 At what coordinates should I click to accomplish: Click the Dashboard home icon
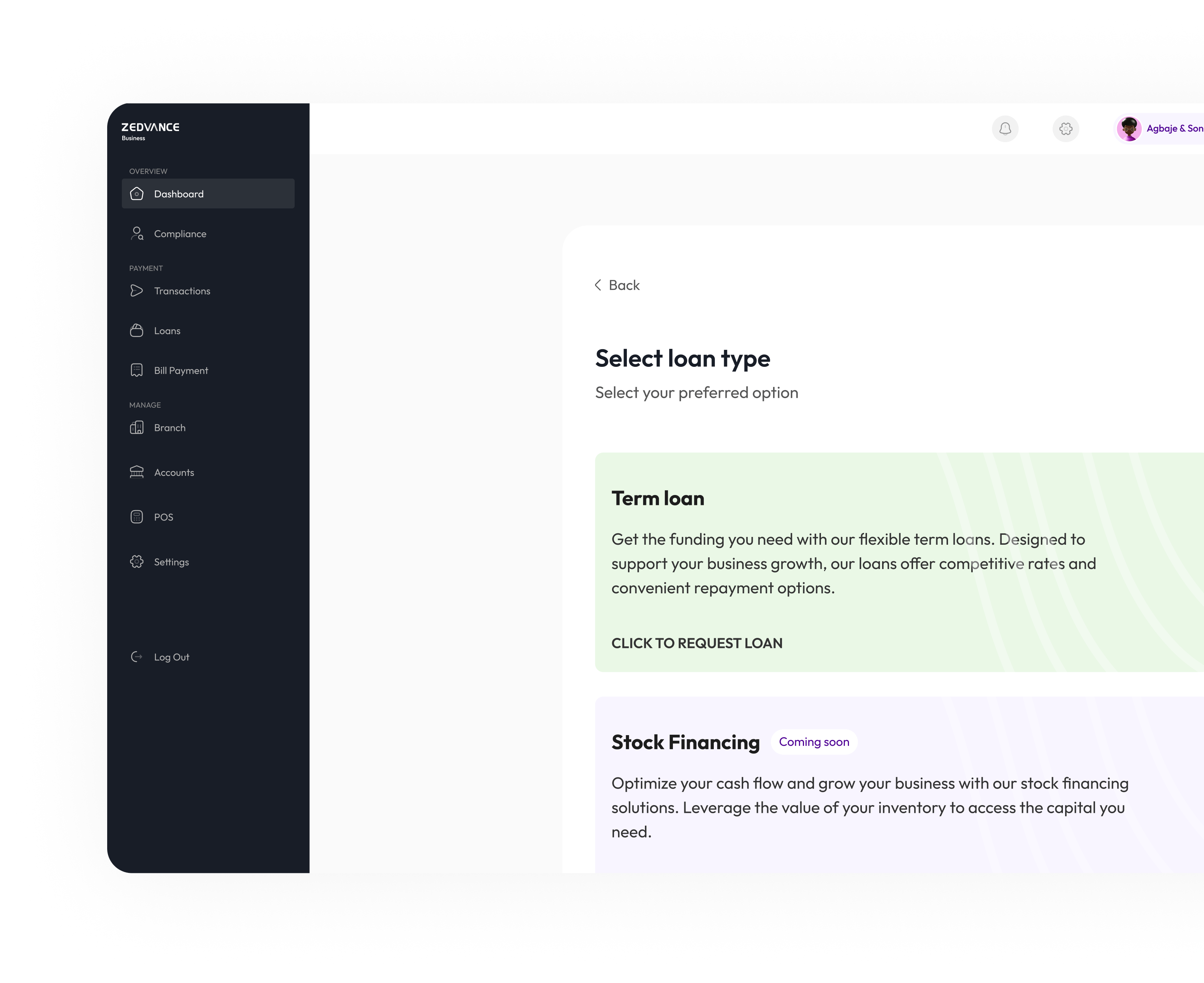click(x=137, y=194)
